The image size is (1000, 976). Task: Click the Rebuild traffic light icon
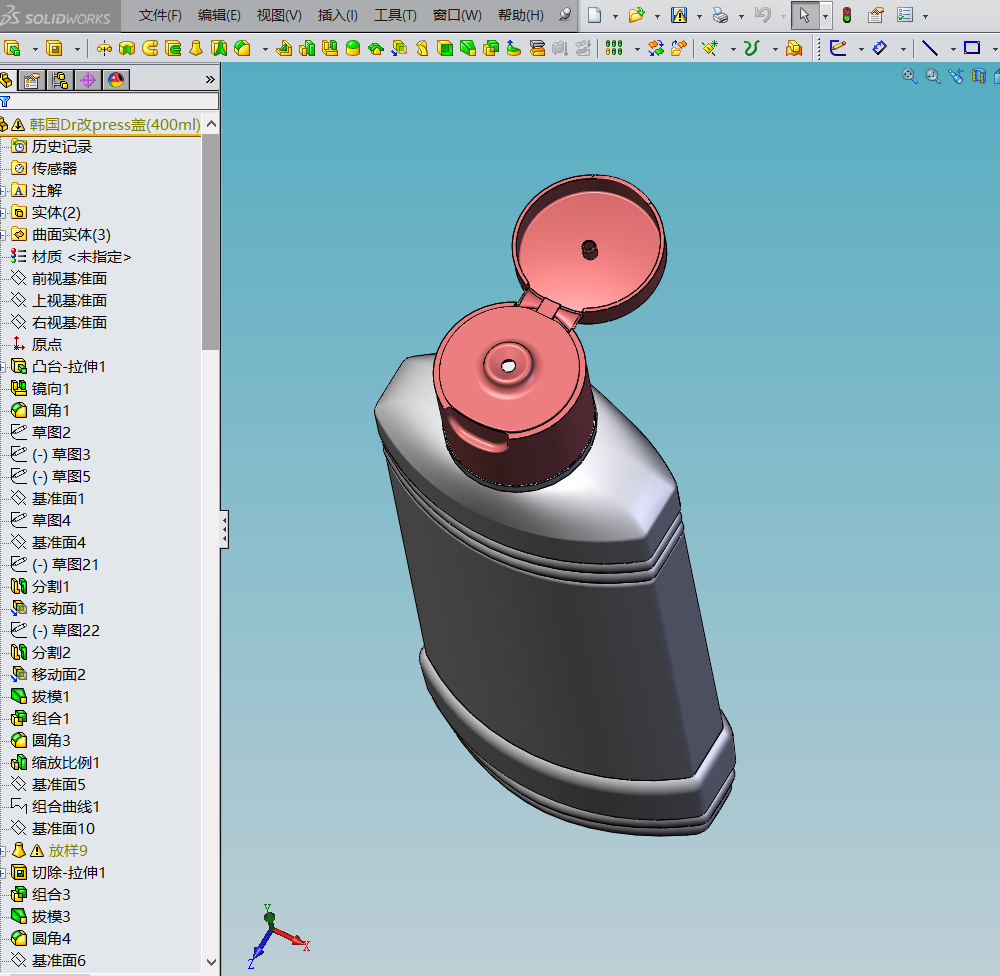point(847,15)
